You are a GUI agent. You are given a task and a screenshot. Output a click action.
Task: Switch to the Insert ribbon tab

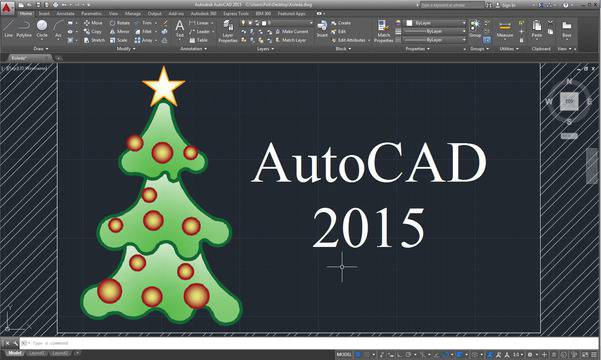44,13
